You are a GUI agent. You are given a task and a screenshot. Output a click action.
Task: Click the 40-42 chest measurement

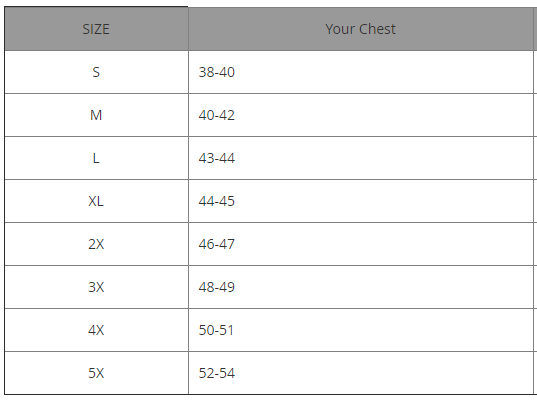[216, 115]
